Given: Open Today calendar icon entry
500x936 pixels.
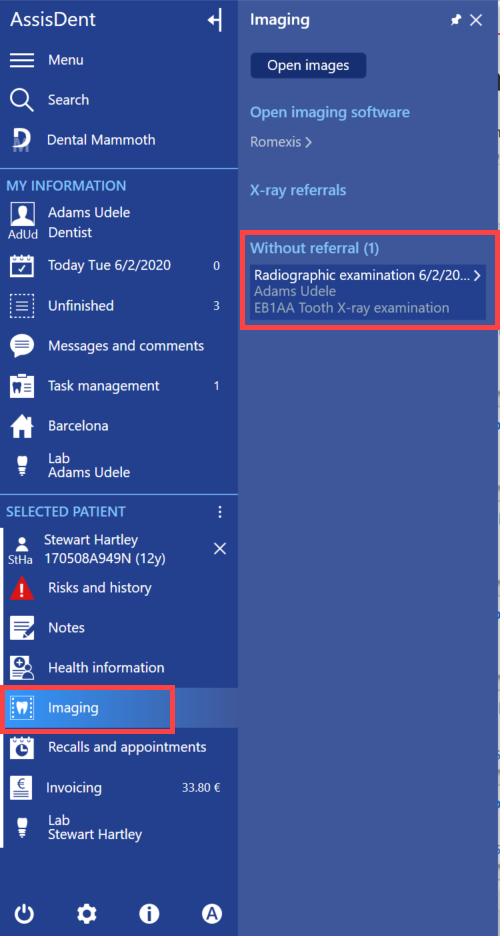Looking at the screenshot, I should click(x=22, y=266).
